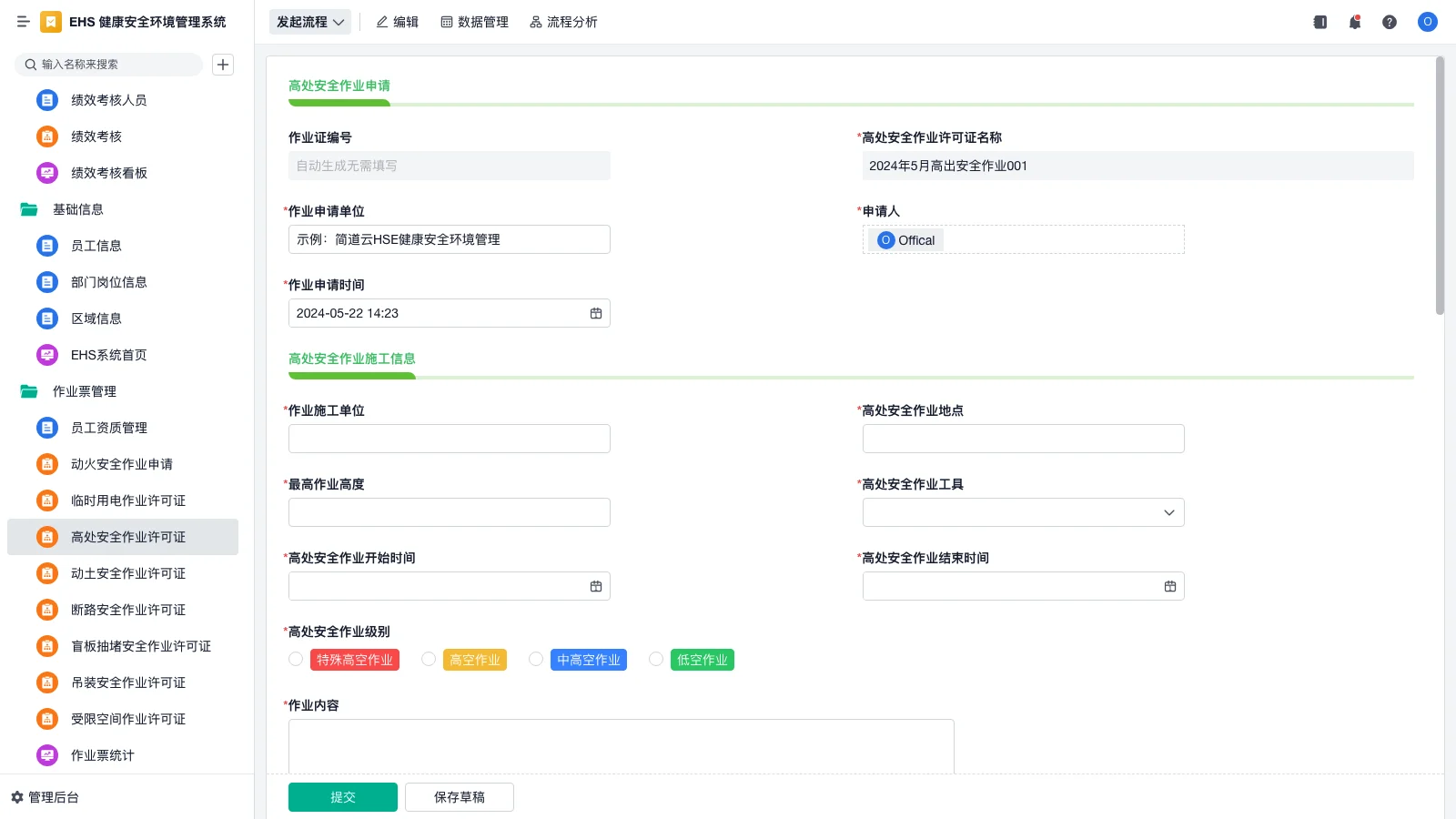Click the help question mark icon
The image size is (1456, 819).
[x=1390, y=22]
